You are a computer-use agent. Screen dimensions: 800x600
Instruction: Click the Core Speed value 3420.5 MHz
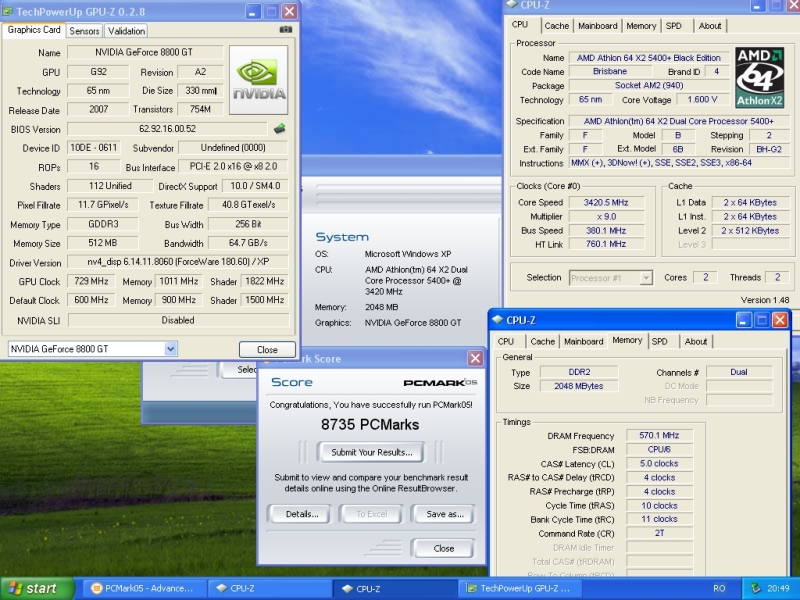click(x=606, y=203)
